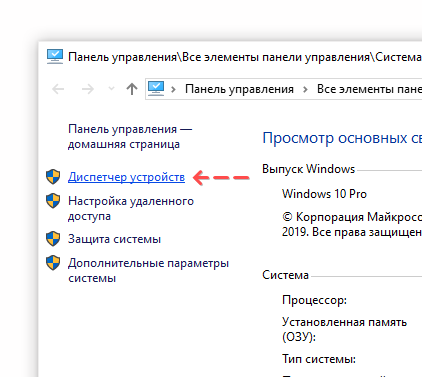The width and height of the screenshot is (422, 377).
Task: Click shield icon beside Дополнительные параметры системы
Action: (53, 263)
